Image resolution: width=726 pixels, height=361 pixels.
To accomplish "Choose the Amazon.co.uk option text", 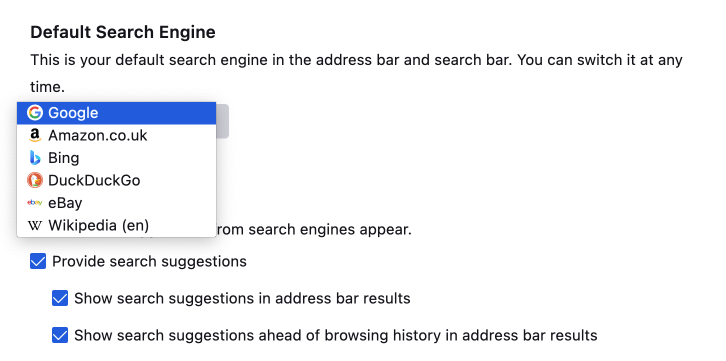I will pyautogui.click(x=98, y=135).
